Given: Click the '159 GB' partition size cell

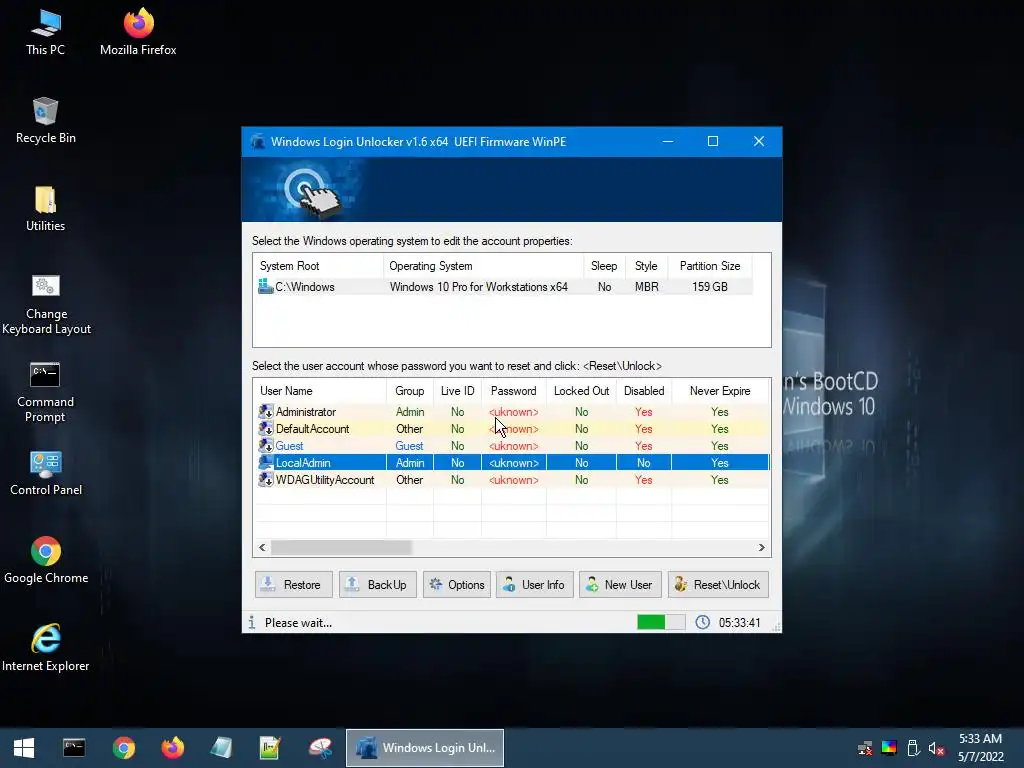Looking at the screenshot, I should [x=710, y=287].
